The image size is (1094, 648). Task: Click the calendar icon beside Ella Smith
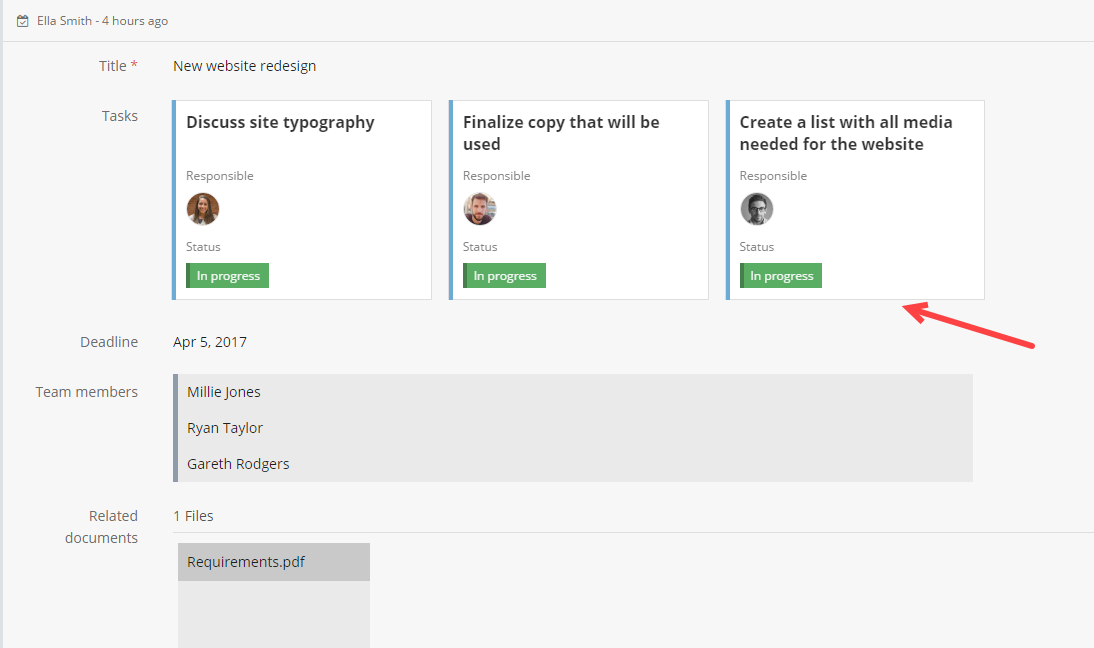pos(23,21)
